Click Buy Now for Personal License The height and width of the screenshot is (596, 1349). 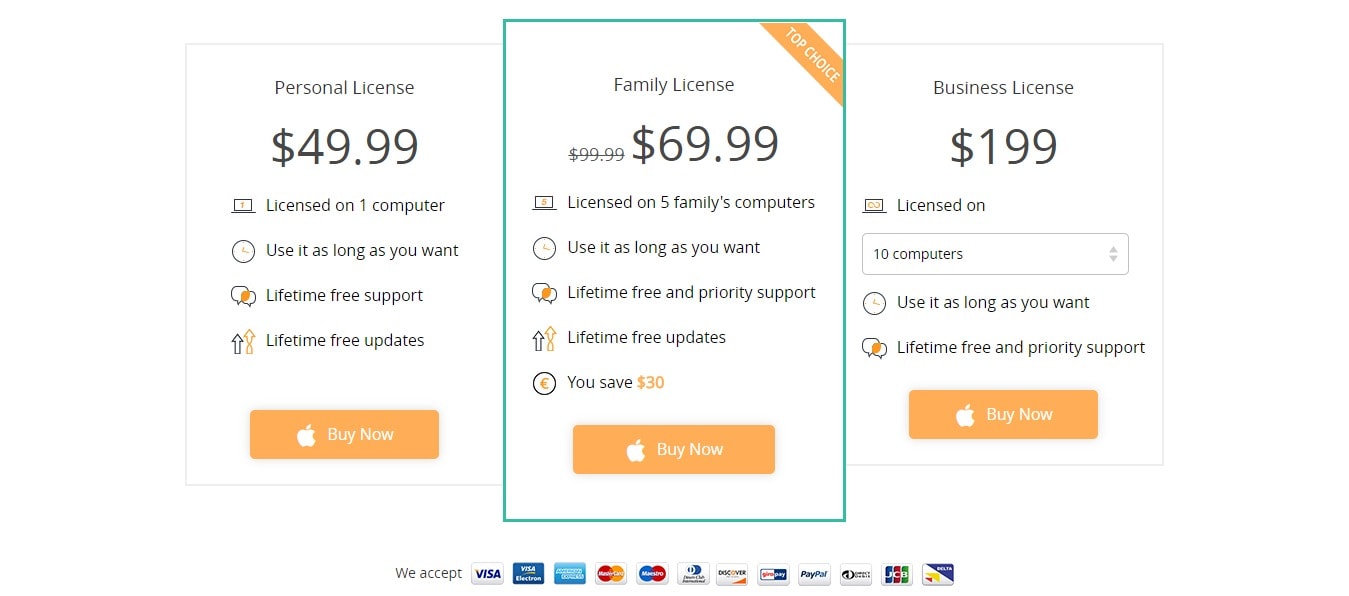coord(344,434)
